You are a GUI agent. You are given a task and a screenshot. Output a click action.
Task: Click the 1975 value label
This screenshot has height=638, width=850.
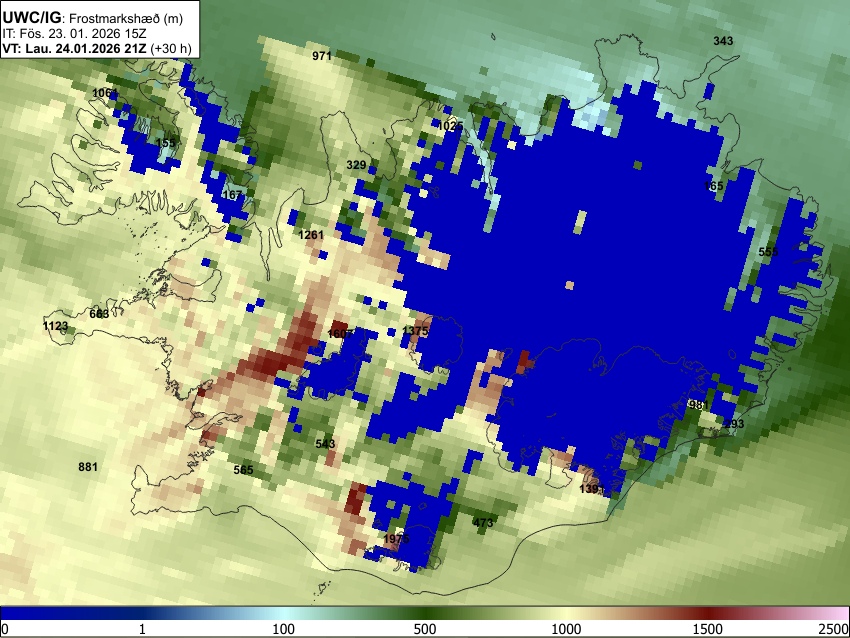396,539
